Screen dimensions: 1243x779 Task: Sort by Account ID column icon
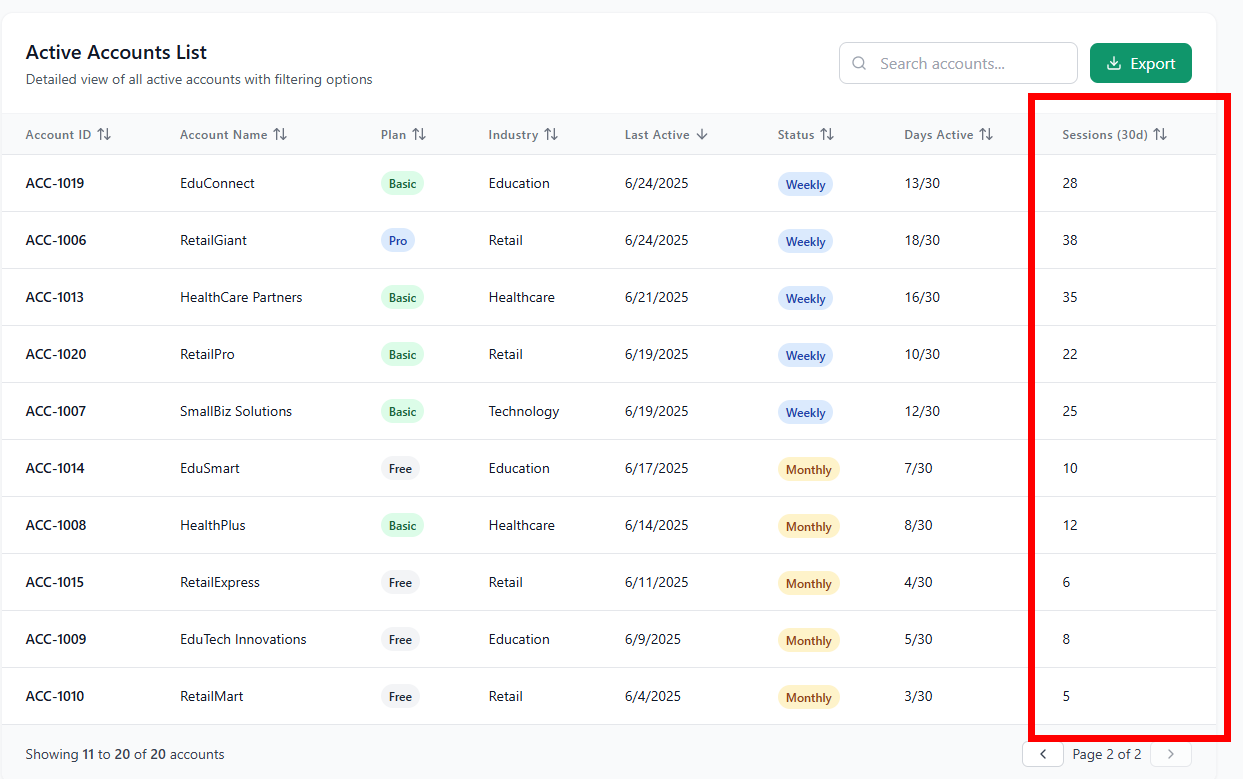(104, 135)
